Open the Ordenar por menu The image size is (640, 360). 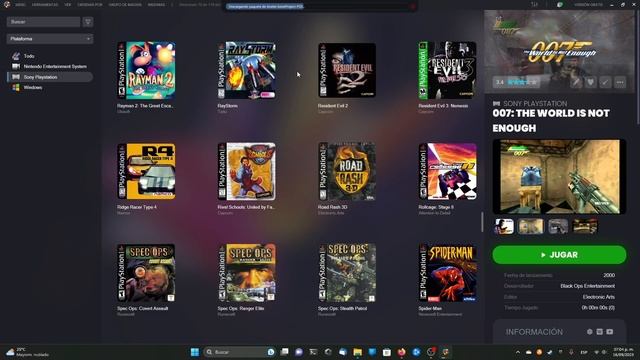[x=90, y=5]
